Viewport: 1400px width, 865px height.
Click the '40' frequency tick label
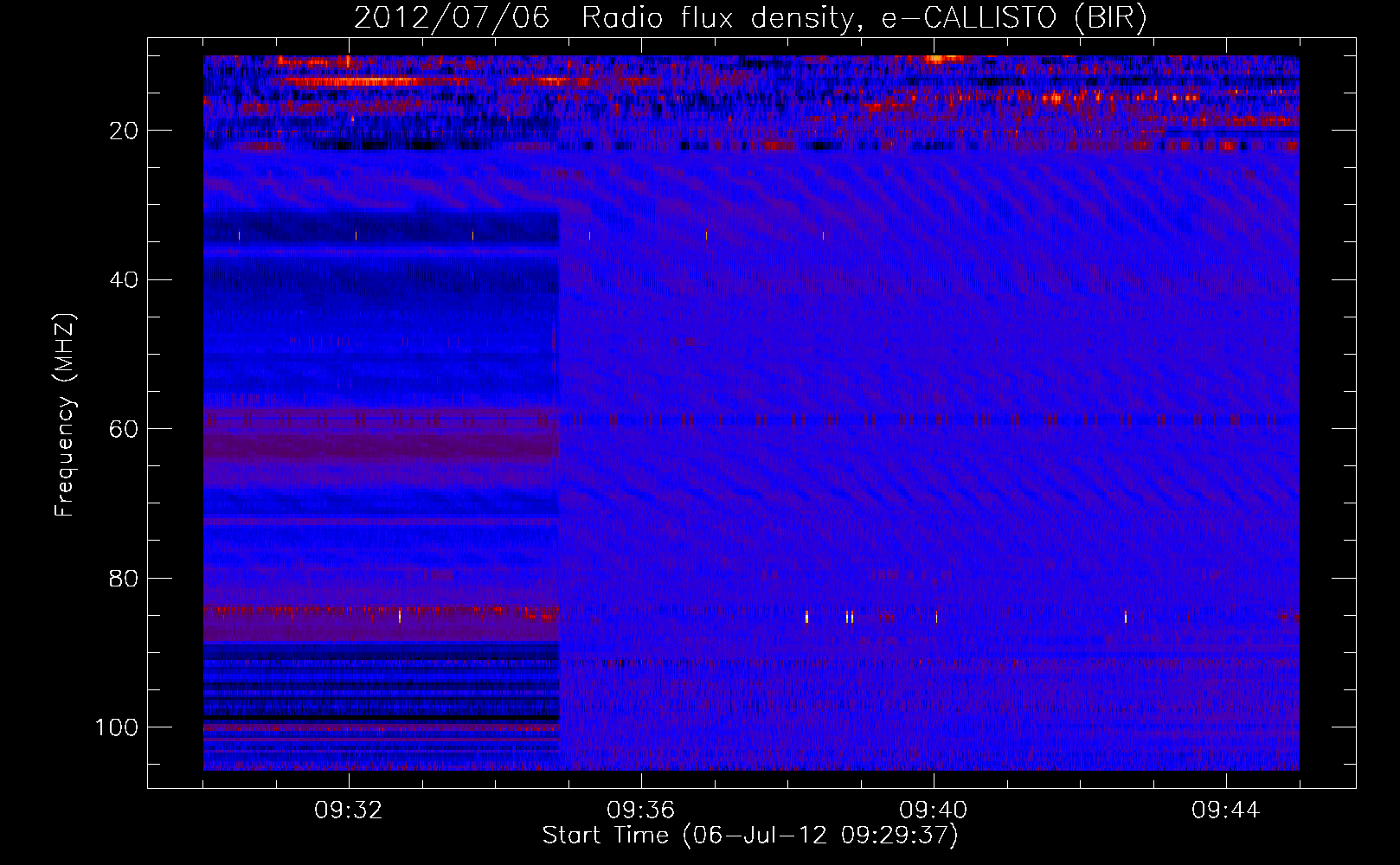(125, 280)
